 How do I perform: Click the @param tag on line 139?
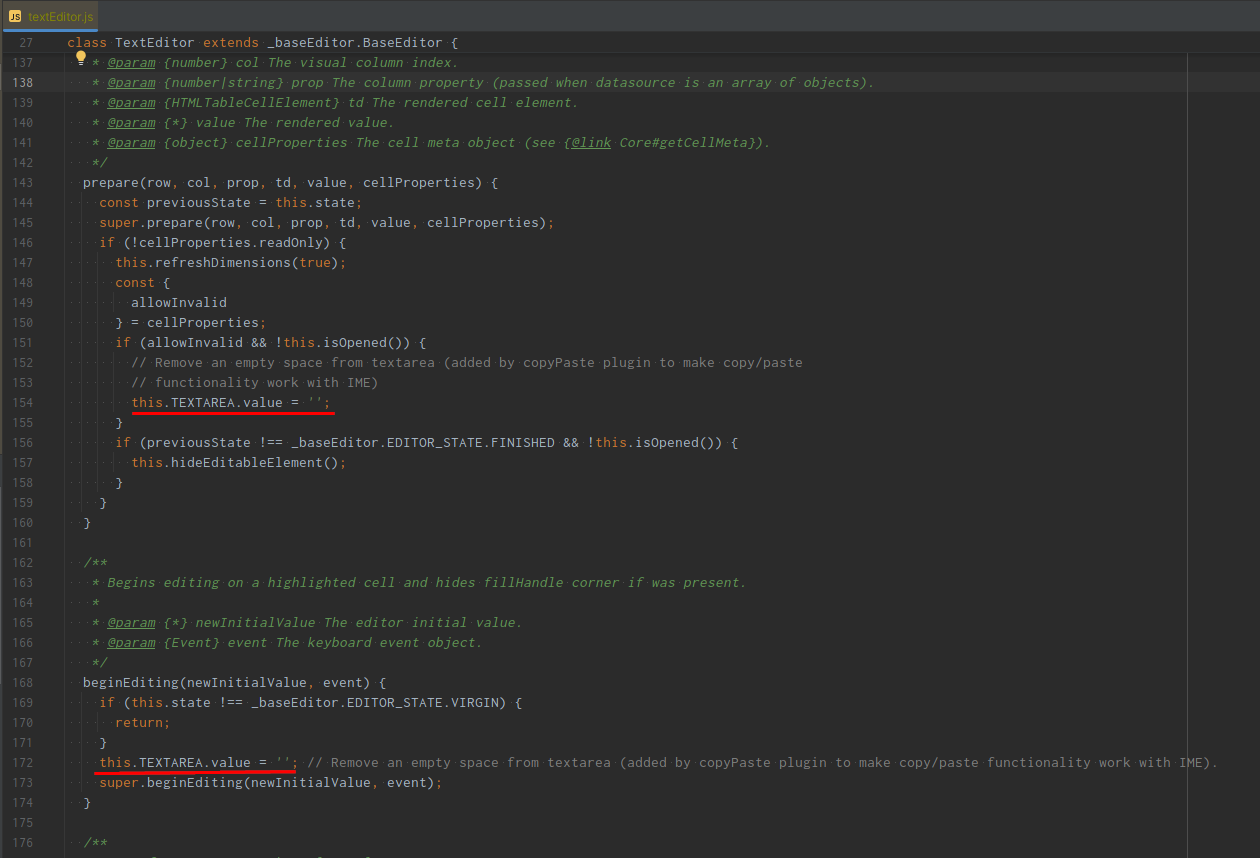pyautogui.click(x=131, y=102)
